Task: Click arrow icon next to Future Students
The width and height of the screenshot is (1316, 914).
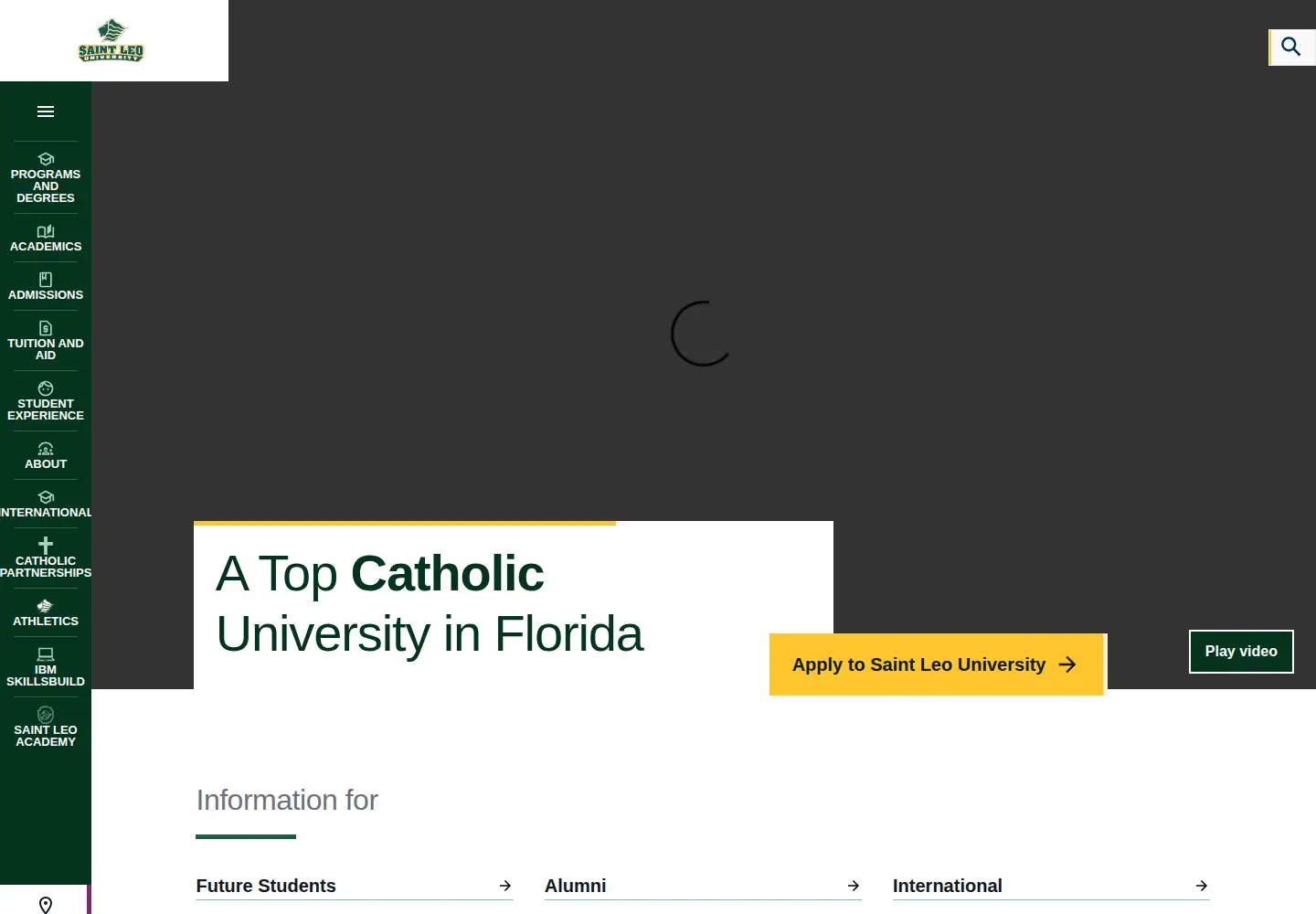Action: click(x=505, y=886)
